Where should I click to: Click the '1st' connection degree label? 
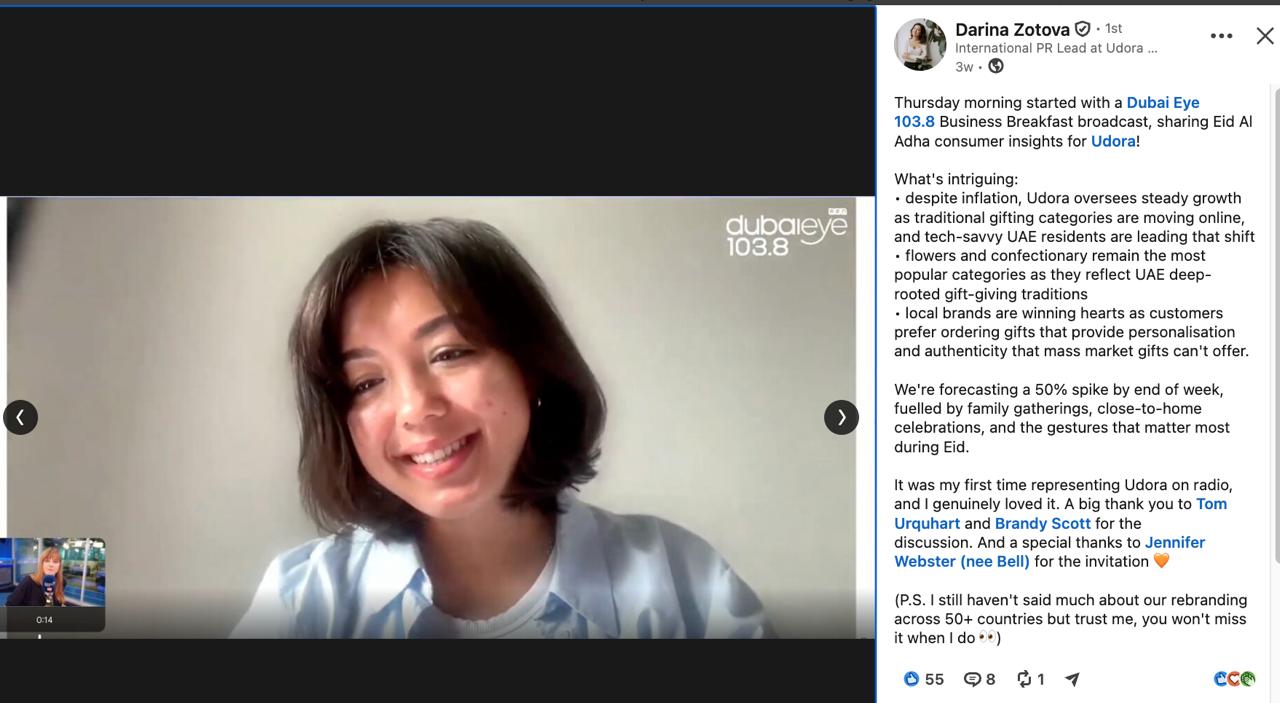coord(1113,29)
